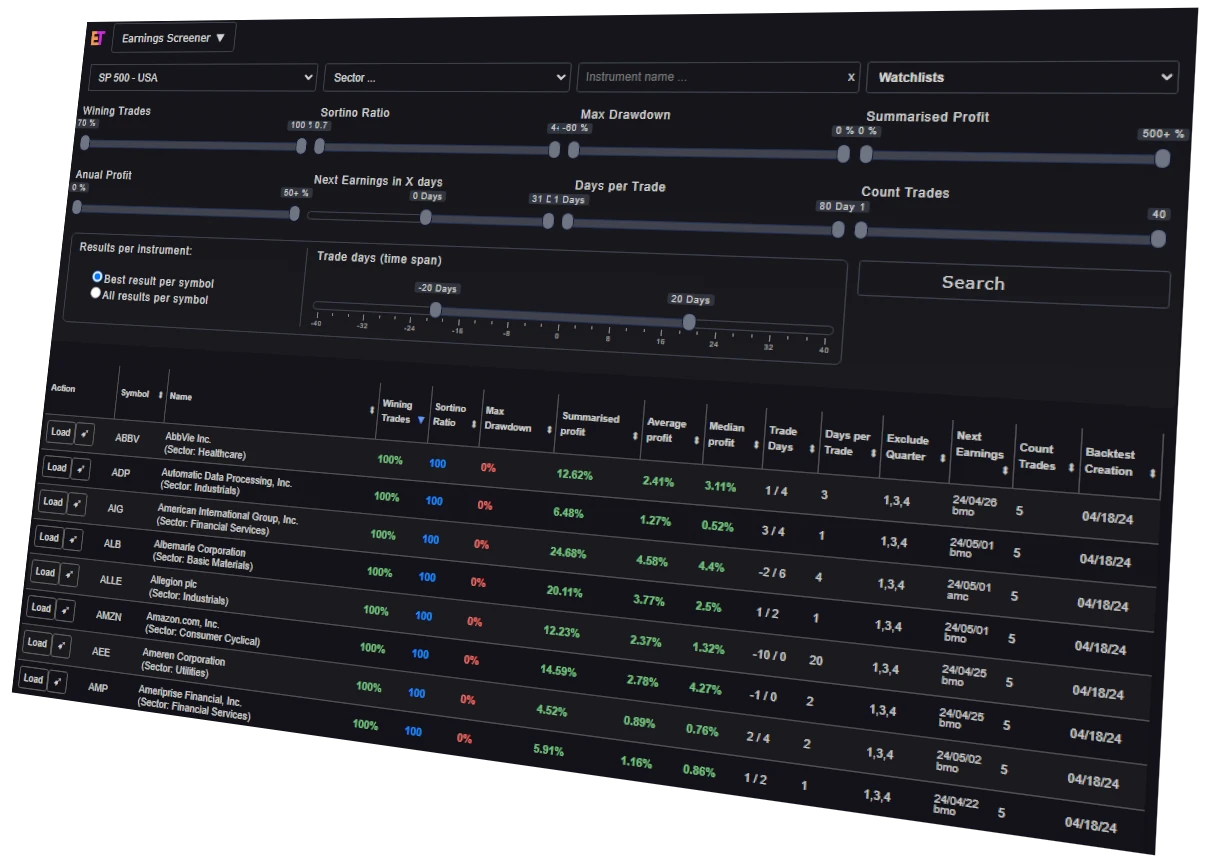
Task: Load the AIG backtest result
Action: click(53, 502)
